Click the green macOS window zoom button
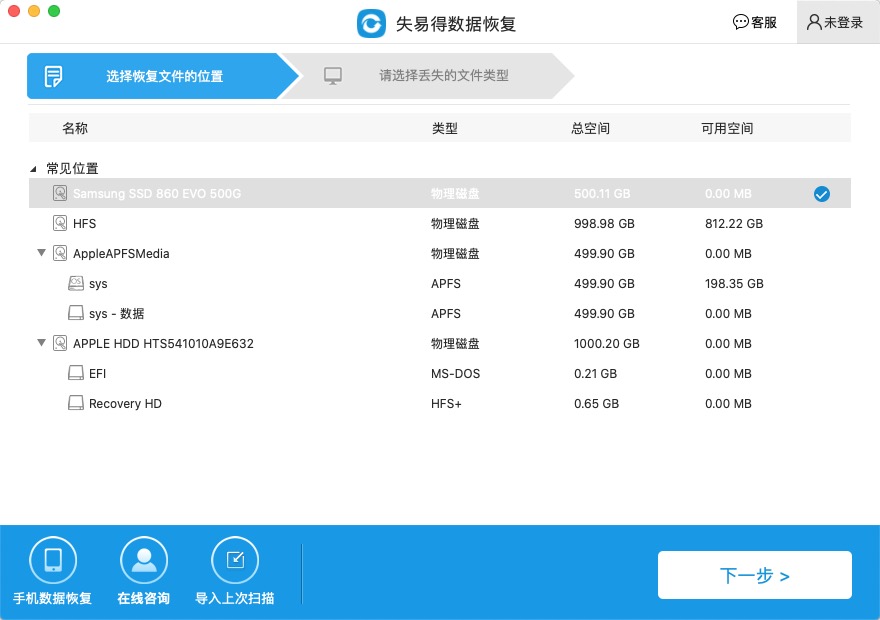 click(54, 11)
